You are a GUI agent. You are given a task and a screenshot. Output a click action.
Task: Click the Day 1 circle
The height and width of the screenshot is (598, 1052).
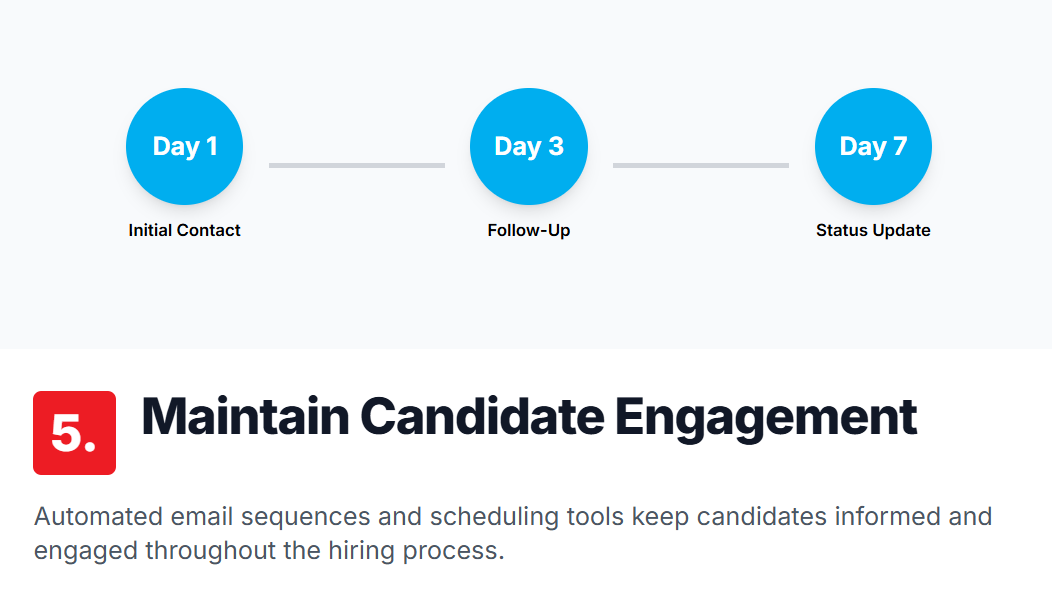185,146
